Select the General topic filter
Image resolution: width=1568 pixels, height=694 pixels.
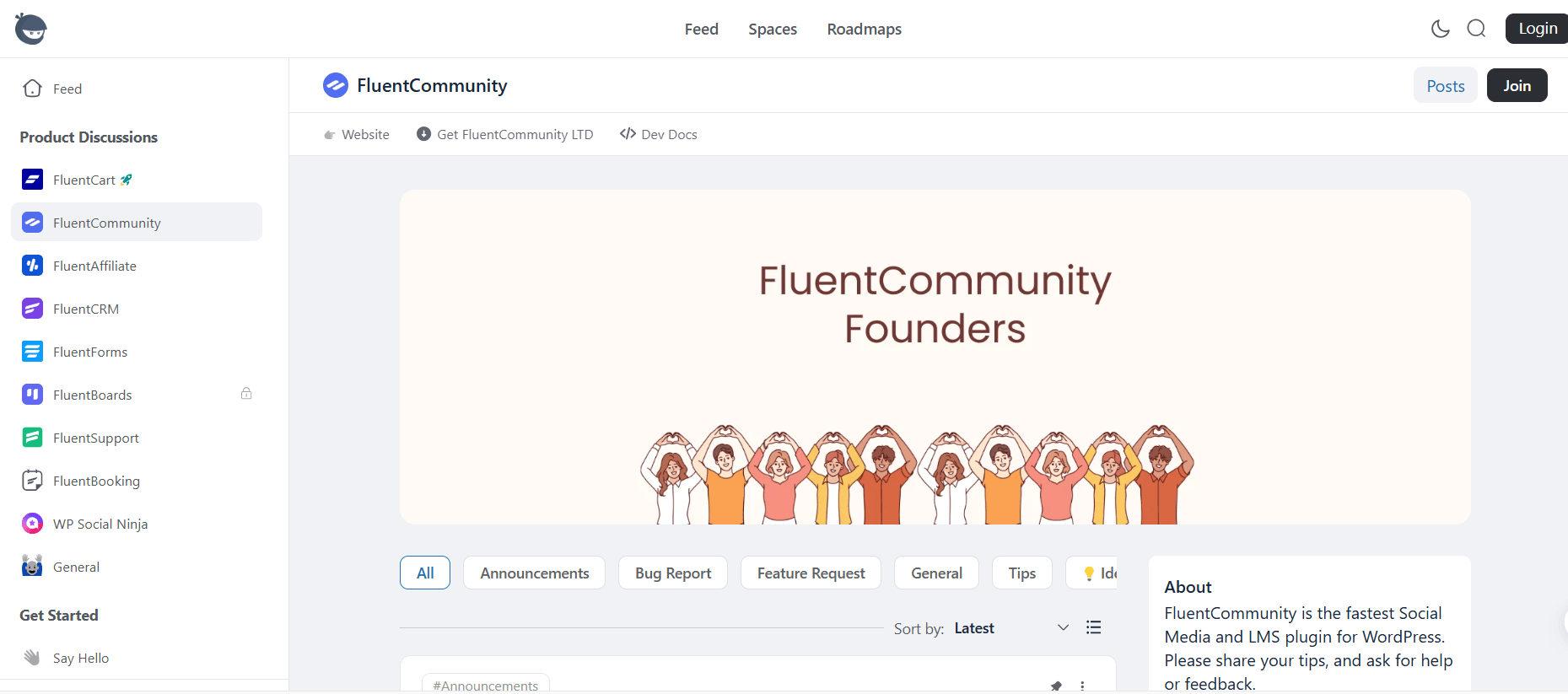pyautogui.click(x=936, y=573)
